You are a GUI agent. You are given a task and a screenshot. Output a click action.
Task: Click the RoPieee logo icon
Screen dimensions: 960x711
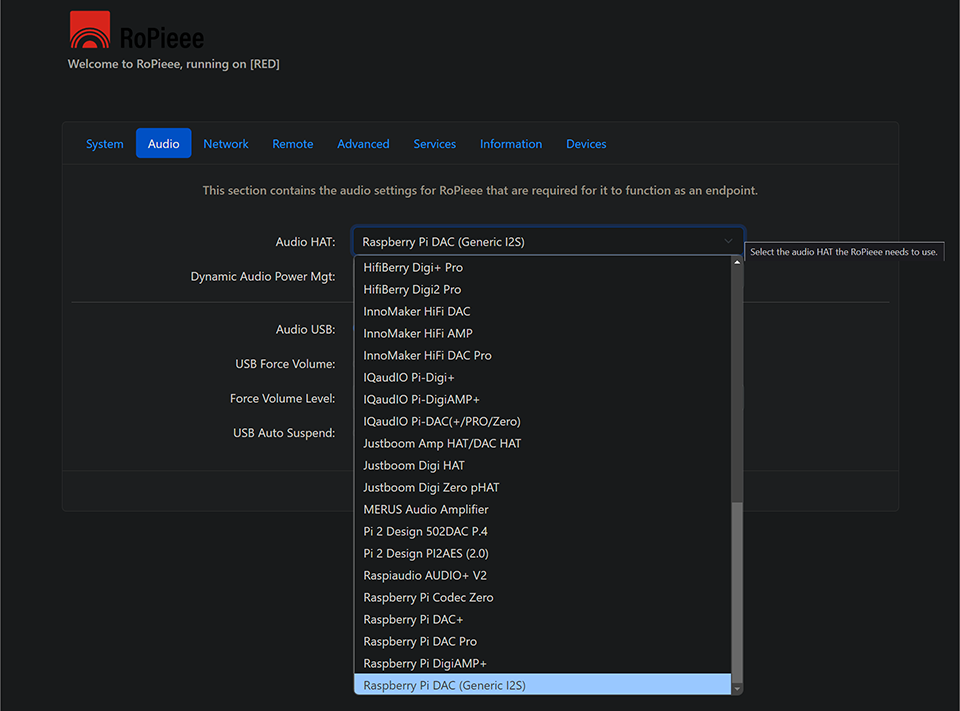pos(89,31)
